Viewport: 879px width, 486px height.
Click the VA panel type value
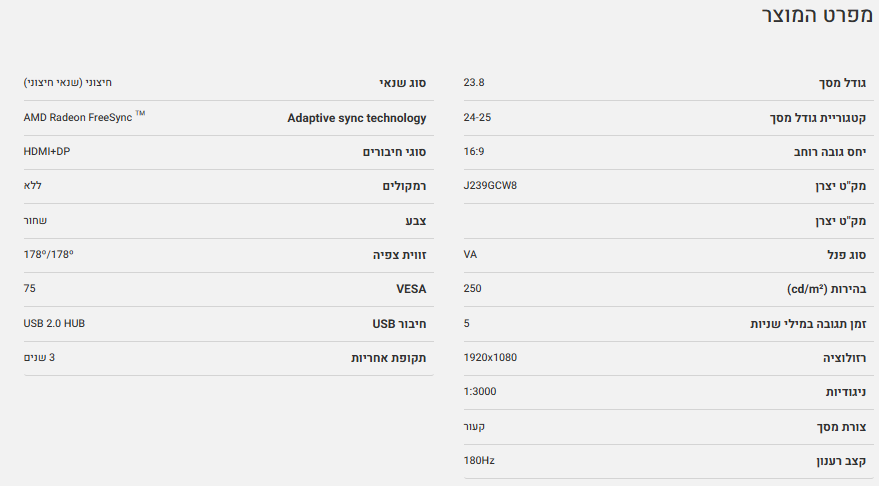tap(470, 254)
